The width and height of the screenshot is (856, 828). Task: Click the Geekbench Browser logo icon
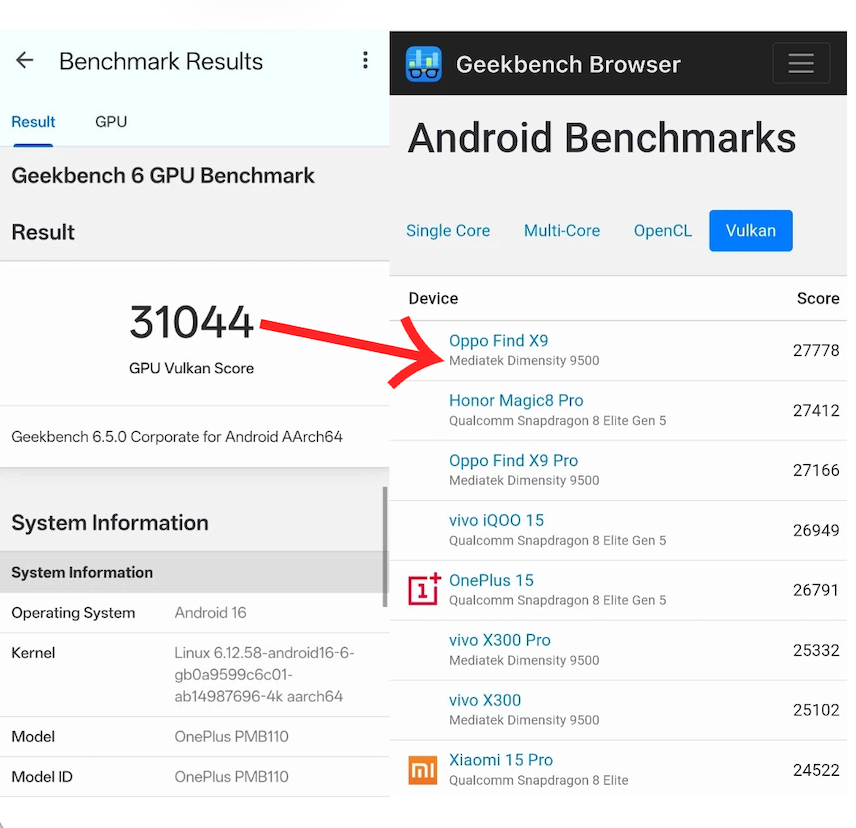click(x=423, y=64)
